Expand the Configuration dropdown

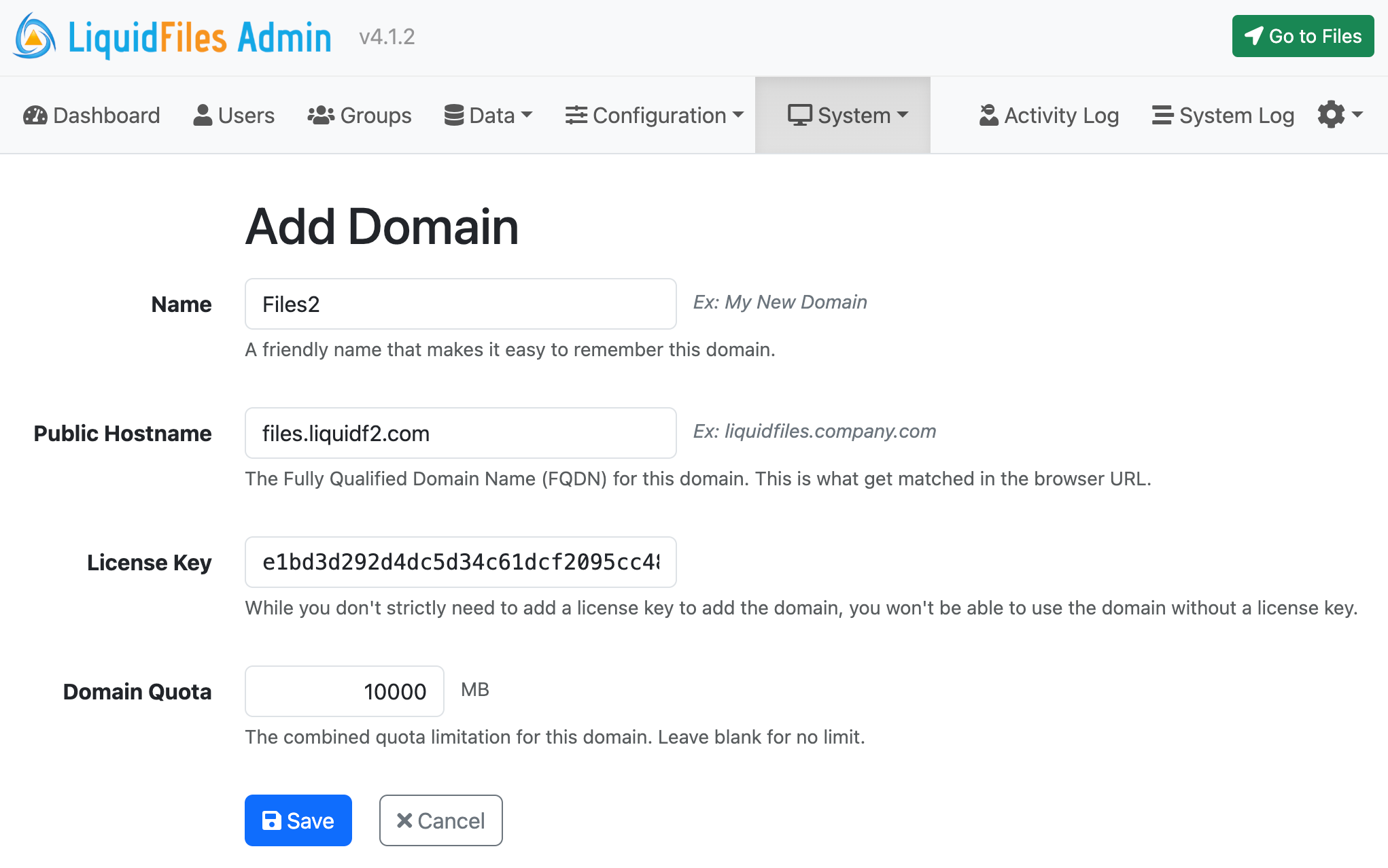pos(654,115)
